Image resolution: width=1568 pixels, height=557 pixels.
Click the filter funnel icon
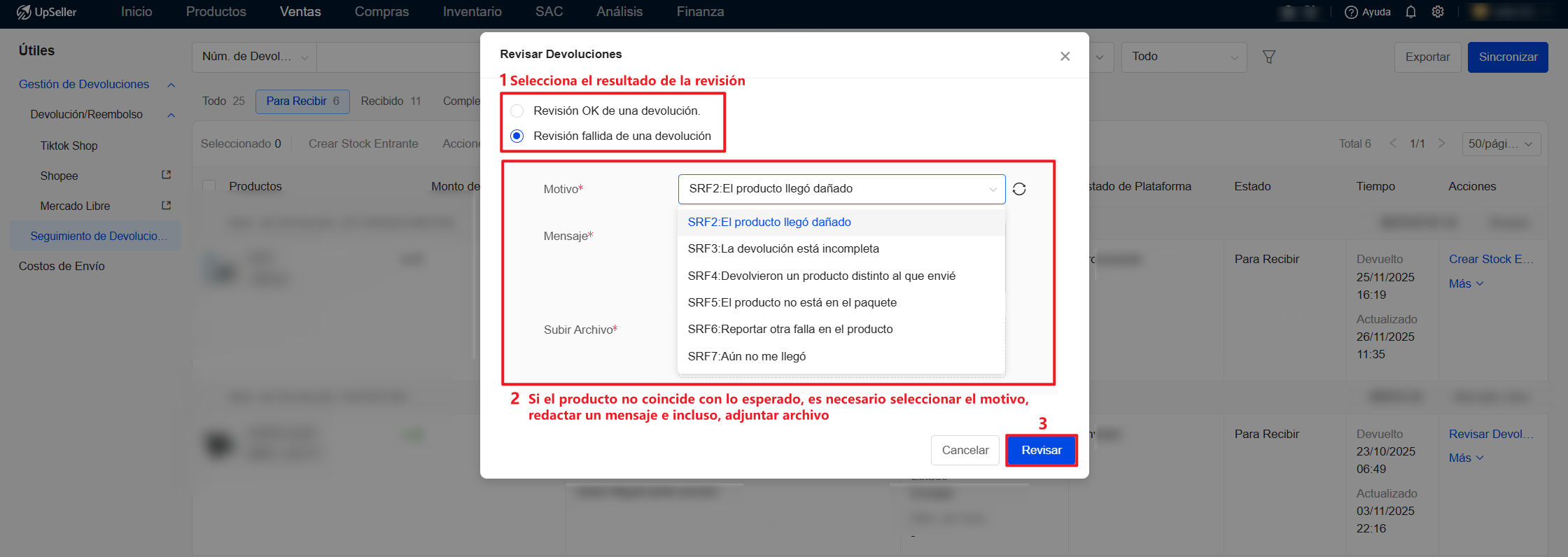coord(1268,57)
